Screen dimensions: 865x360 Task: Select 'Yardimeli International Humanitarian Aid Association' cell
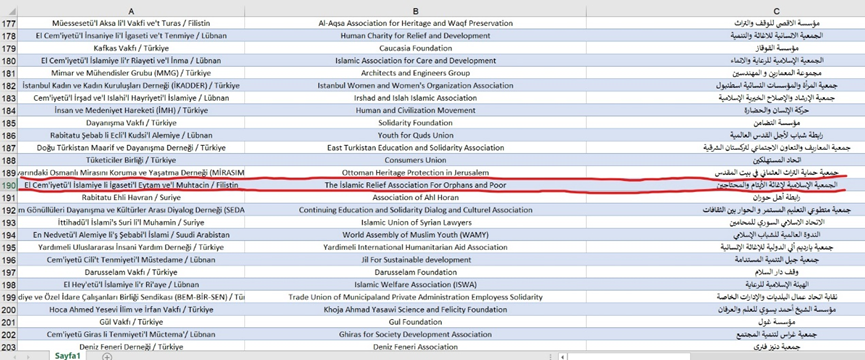click(415, 248)
